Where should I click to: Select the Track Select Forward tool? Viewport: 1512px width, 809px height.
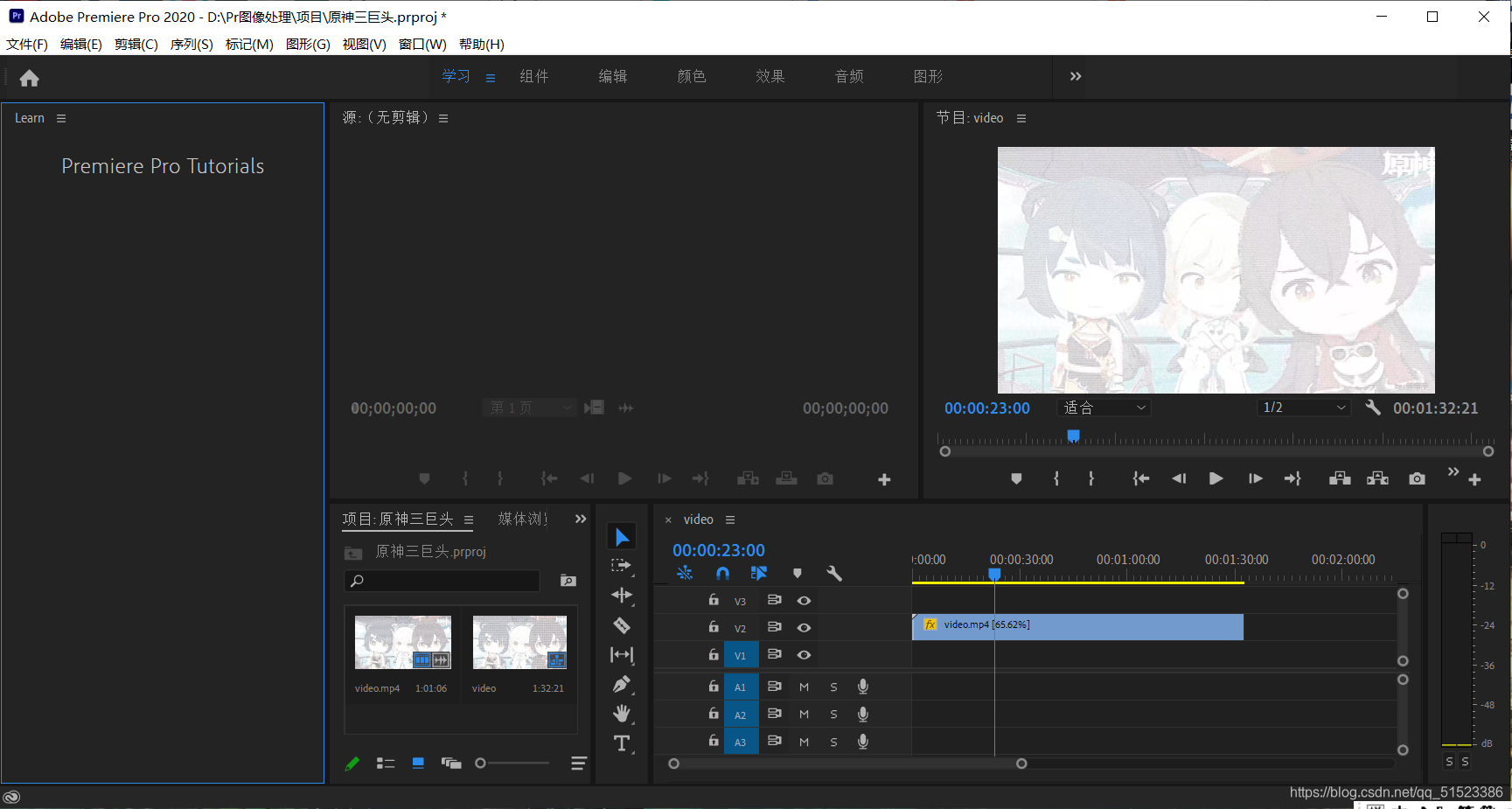(622, 566)
